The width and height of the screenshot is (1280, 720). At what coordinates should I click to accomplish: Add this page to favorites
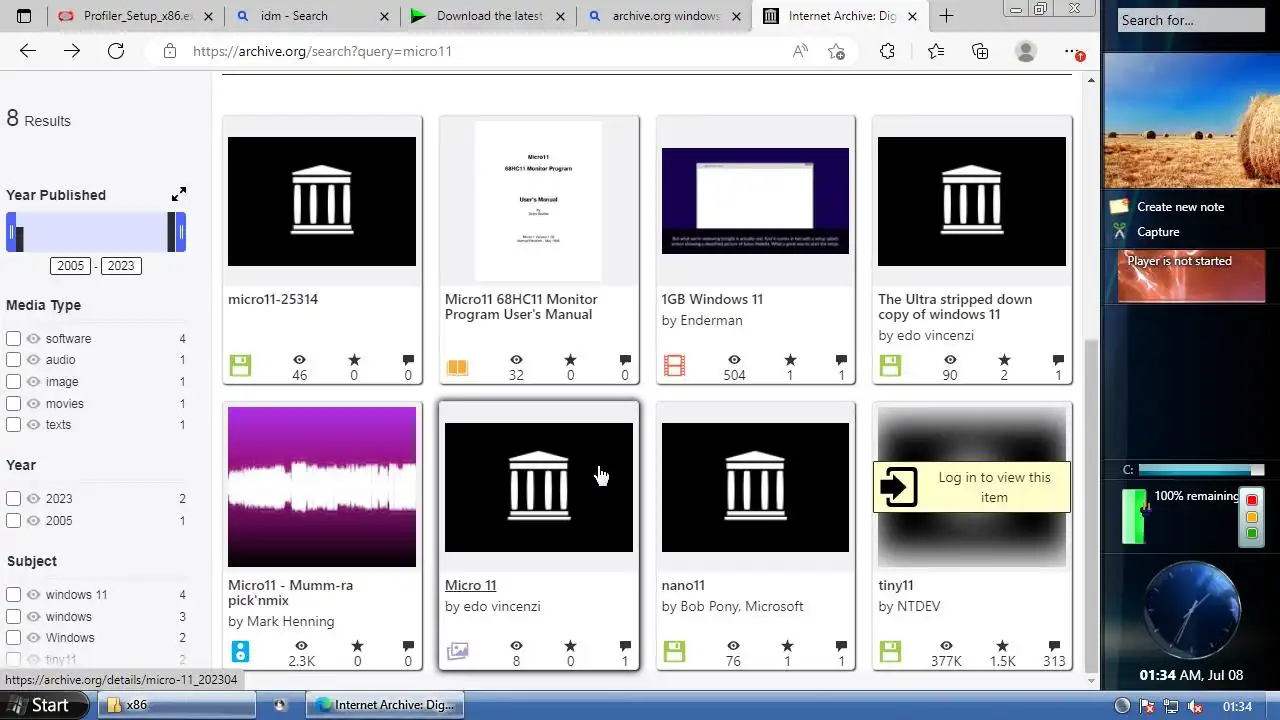[x=837, y=51]
